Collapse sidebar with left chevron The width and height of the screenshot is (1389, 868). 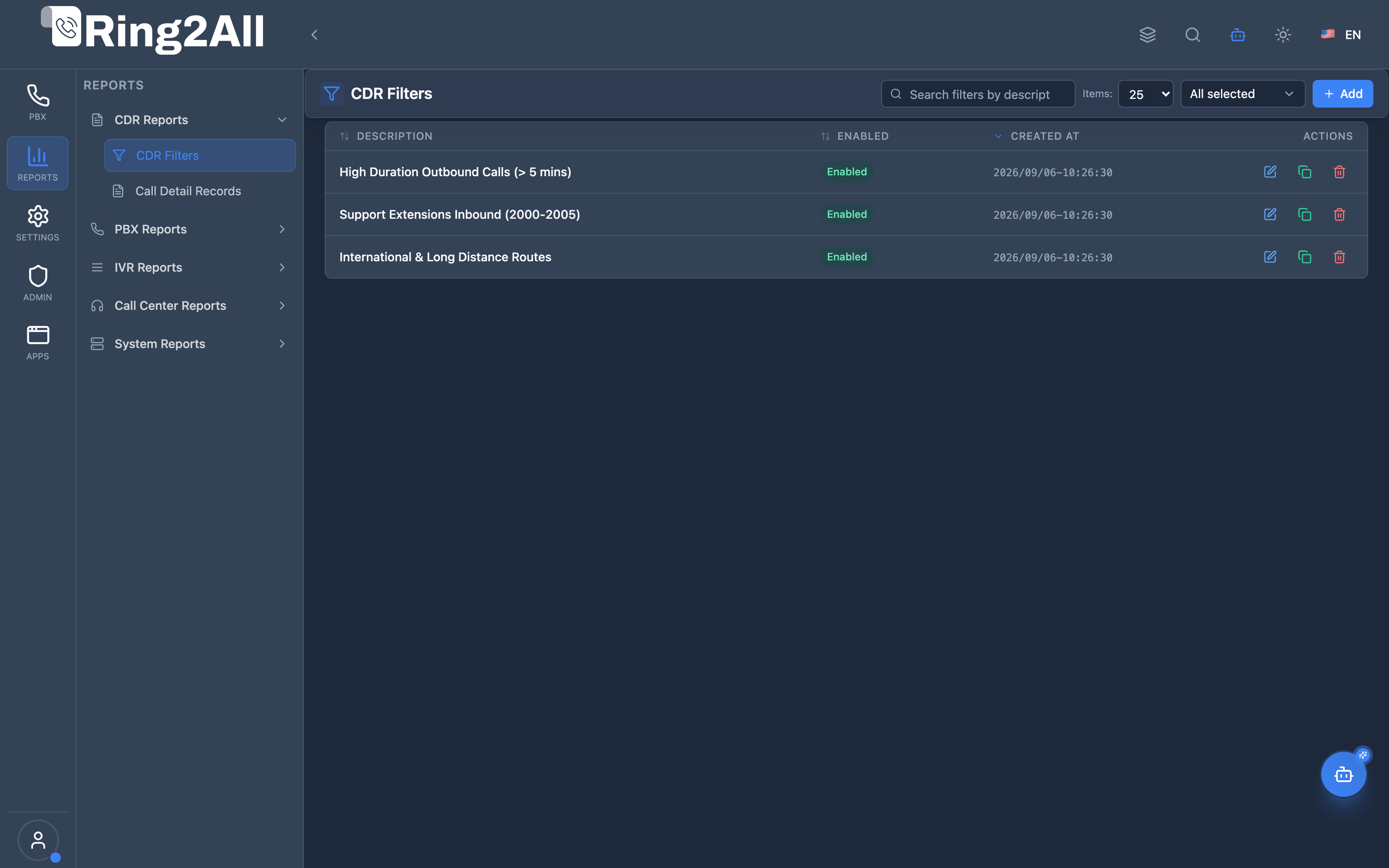pos(315,34)
